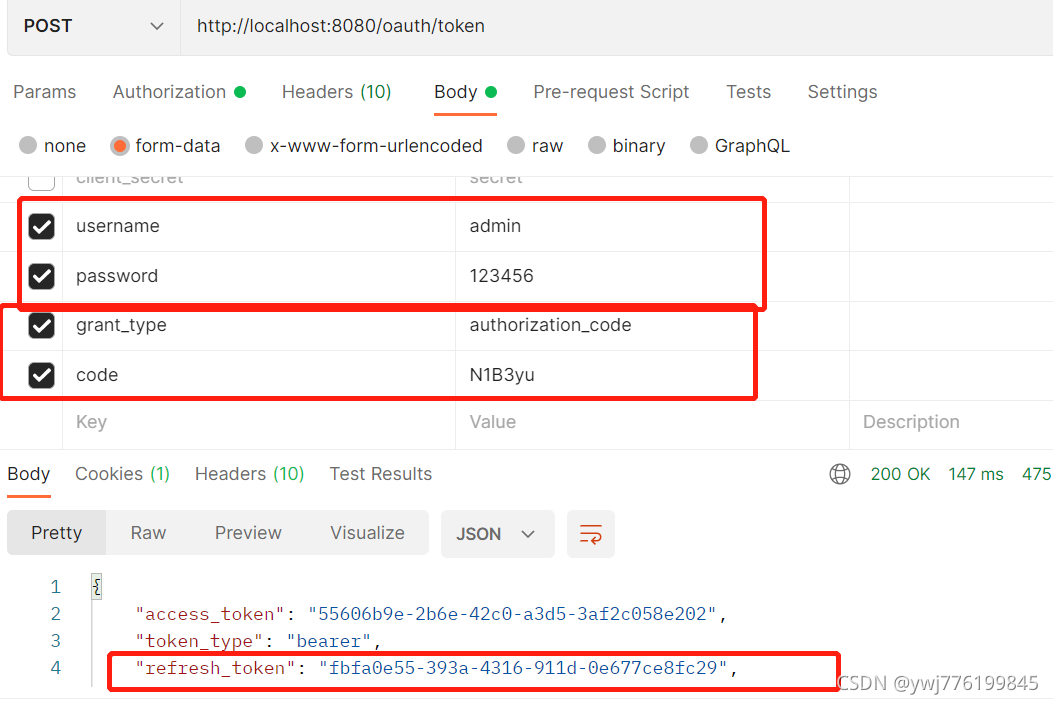Click the password key cell
Image resolution: width=1053 pixels, height=704 pixels.
click(x=259, y=276)
